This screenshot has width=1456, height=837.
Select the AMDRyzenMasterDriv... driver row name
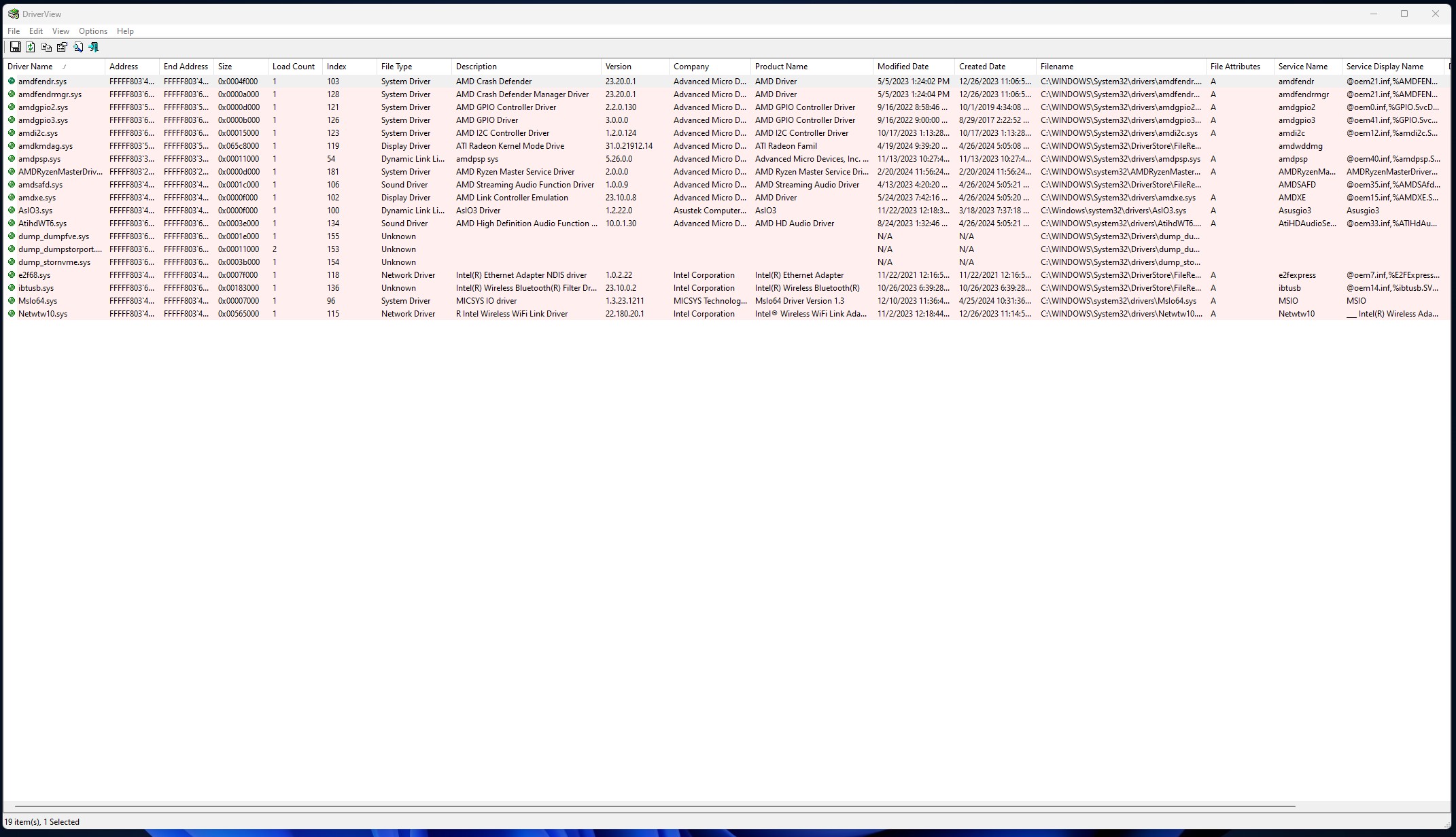(x=60, y=172)
